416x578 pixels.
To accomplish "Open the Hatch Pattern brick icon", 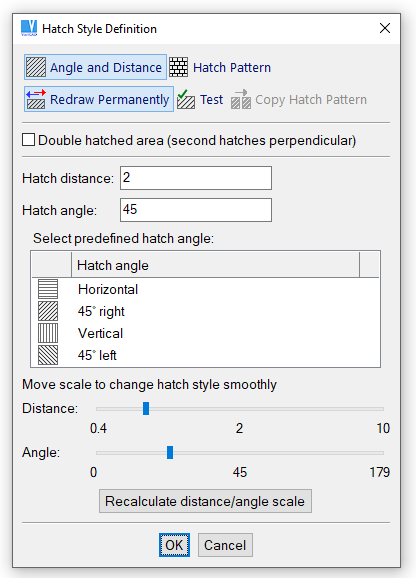I will tap(179, 67).
